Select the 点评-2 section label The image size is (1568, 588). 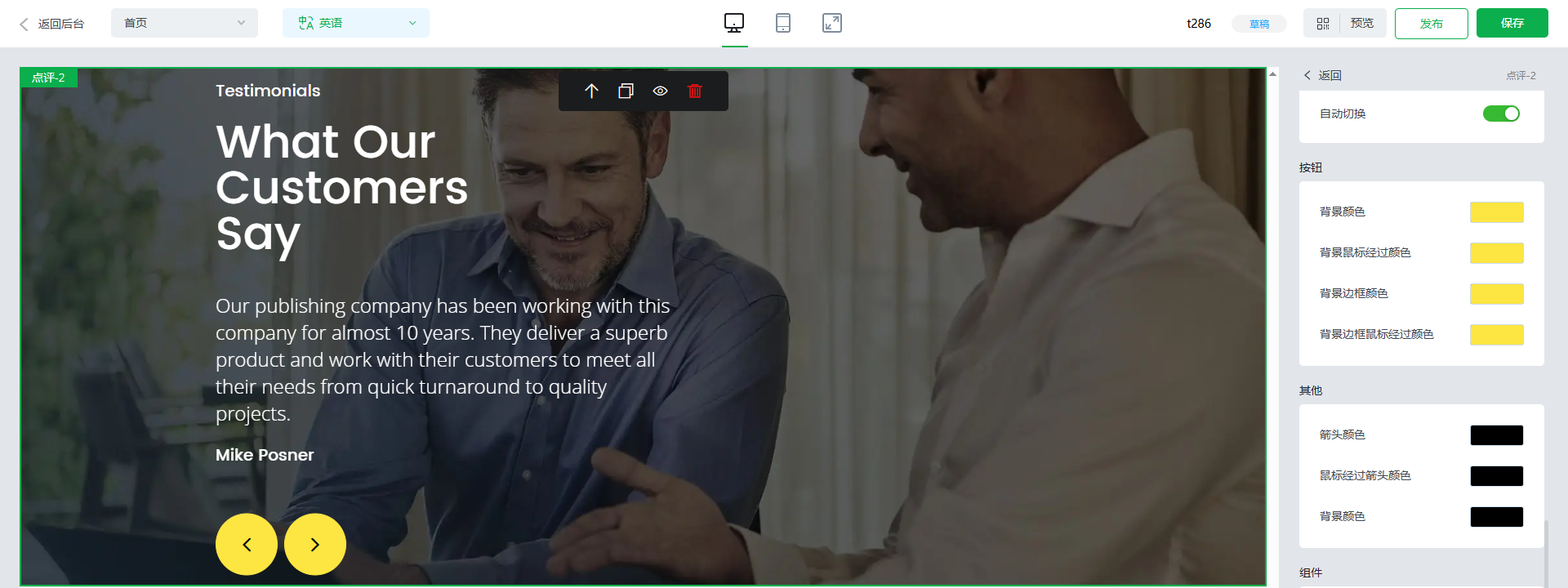(x=48, y=78)
